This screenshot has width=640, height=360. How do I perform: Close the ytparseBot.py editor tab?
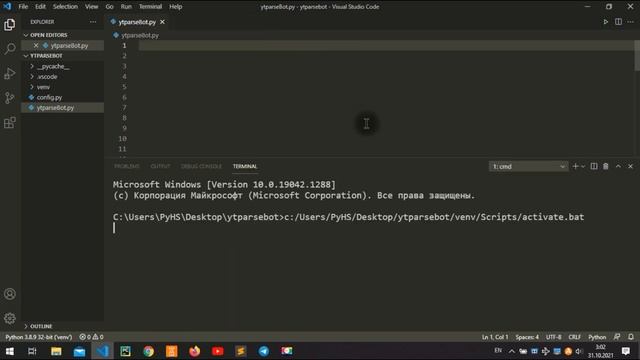(162, 22)
